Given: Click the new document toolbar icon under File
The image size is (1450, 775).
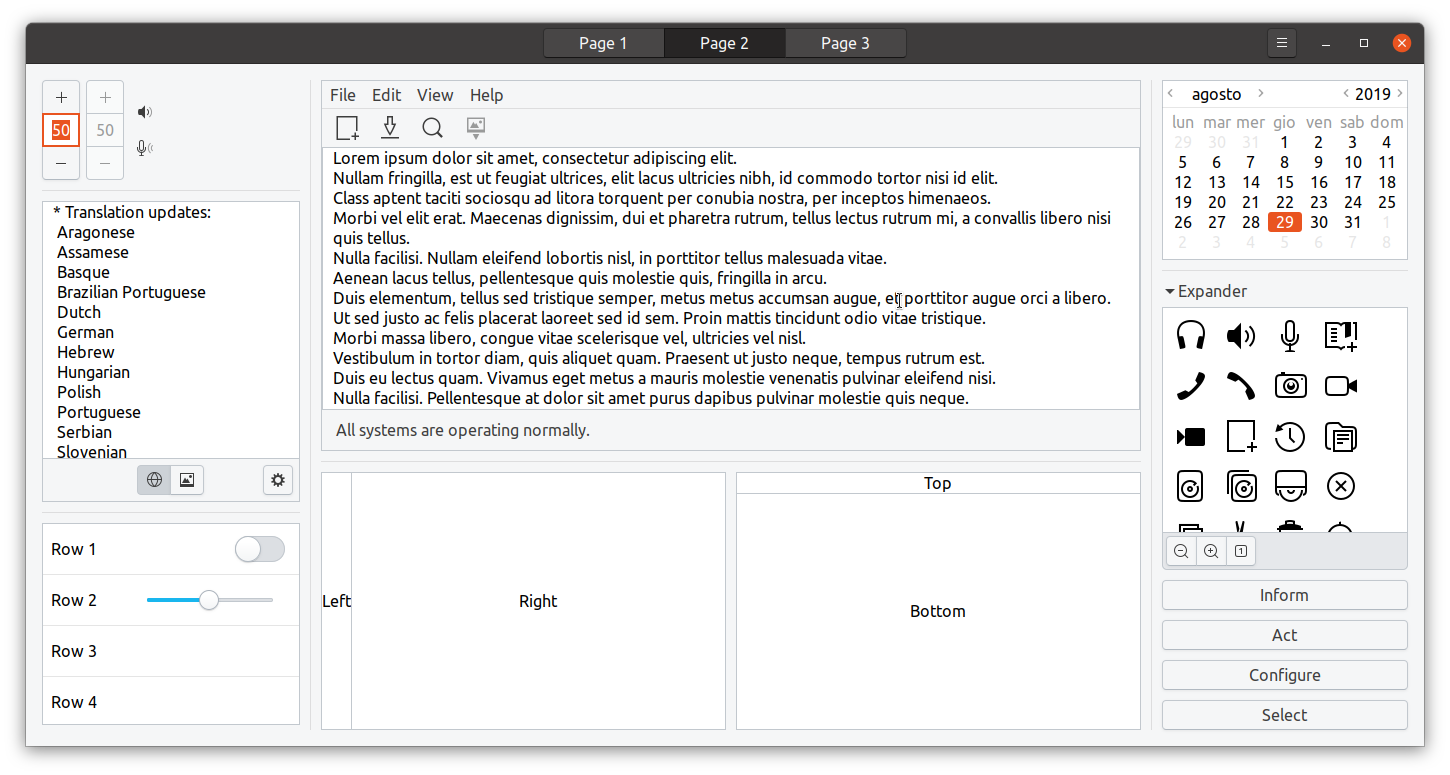Looking at the screenshot, I should (x=347, y=128).
